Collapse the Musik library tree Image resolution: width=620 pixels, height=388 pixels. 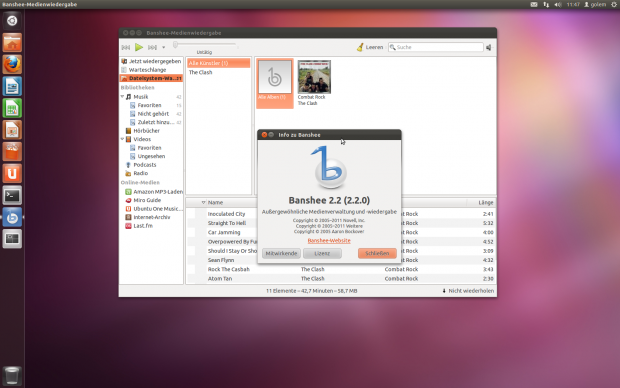pyautogui.click(x=122, y=97)
